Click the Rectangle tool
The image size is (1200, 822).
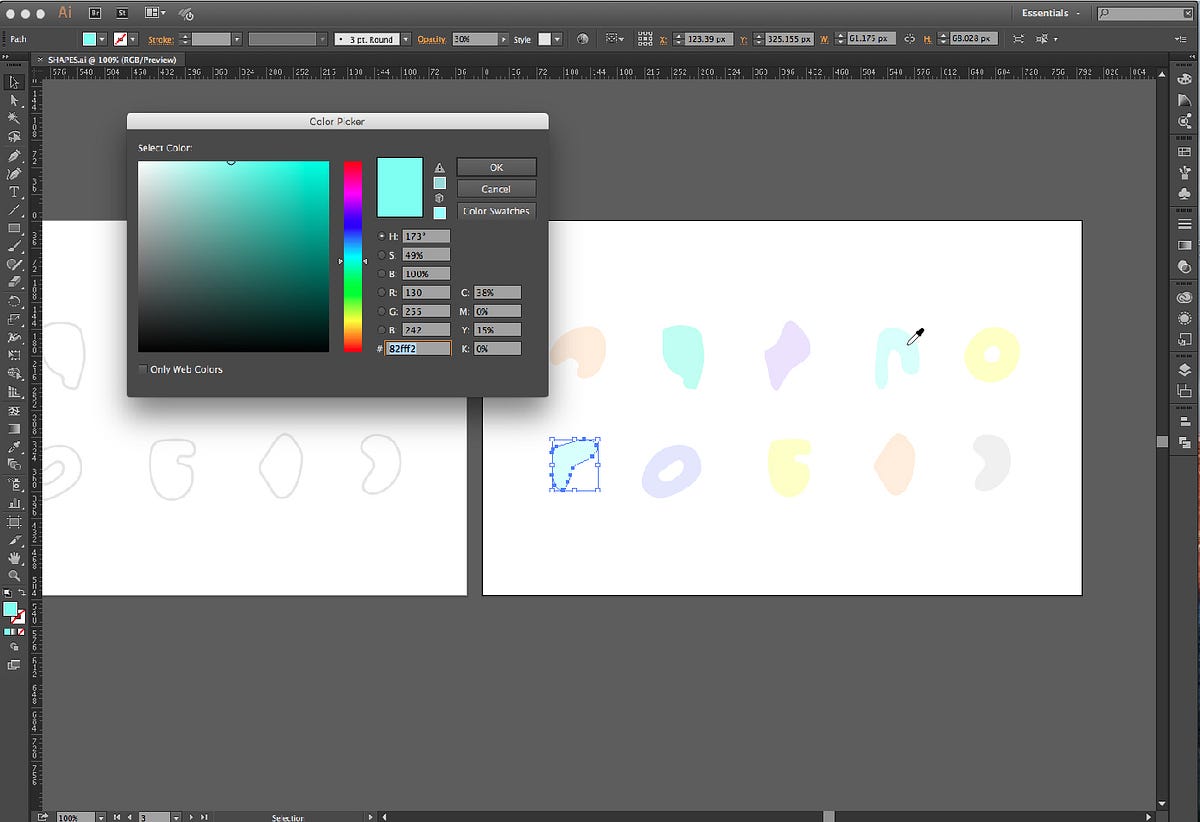pos(14,229)
